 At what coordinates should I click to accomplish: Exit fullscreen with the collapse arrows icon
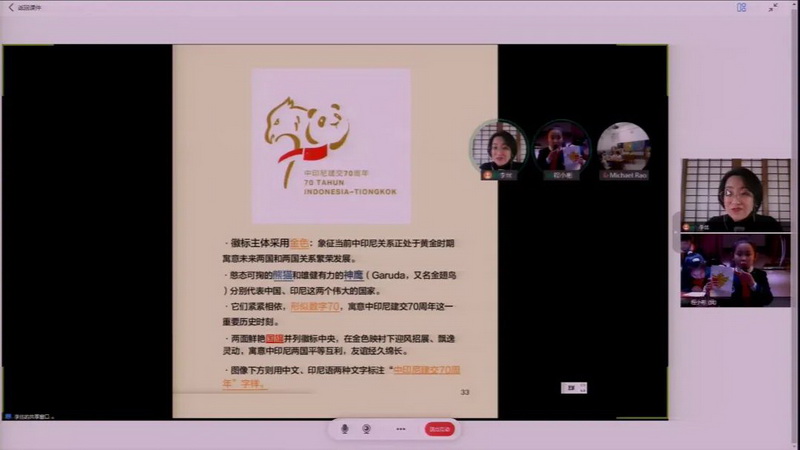point(773,7)
